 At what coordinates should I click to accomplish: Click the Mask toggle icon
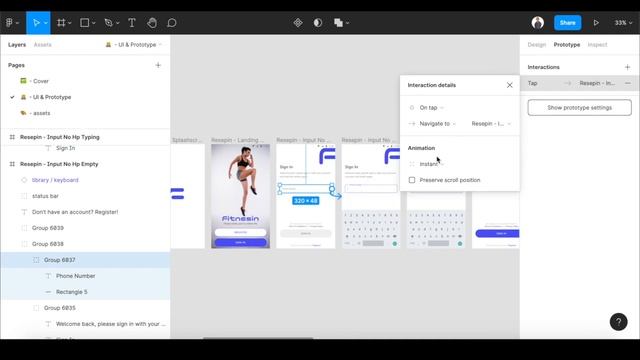pos(318,23)
